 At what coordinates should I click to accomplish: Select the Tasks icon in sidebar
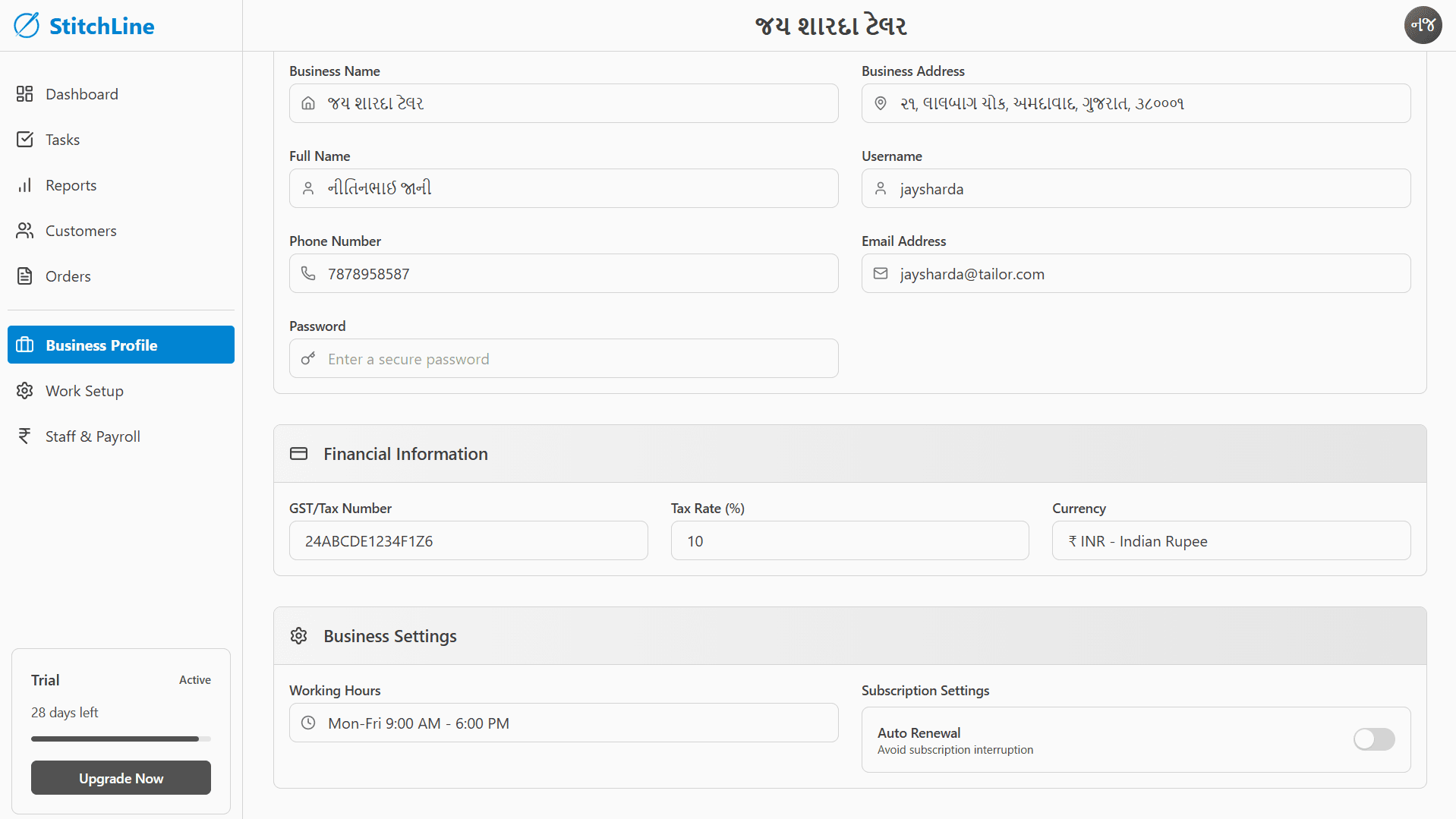coord(25,139)
